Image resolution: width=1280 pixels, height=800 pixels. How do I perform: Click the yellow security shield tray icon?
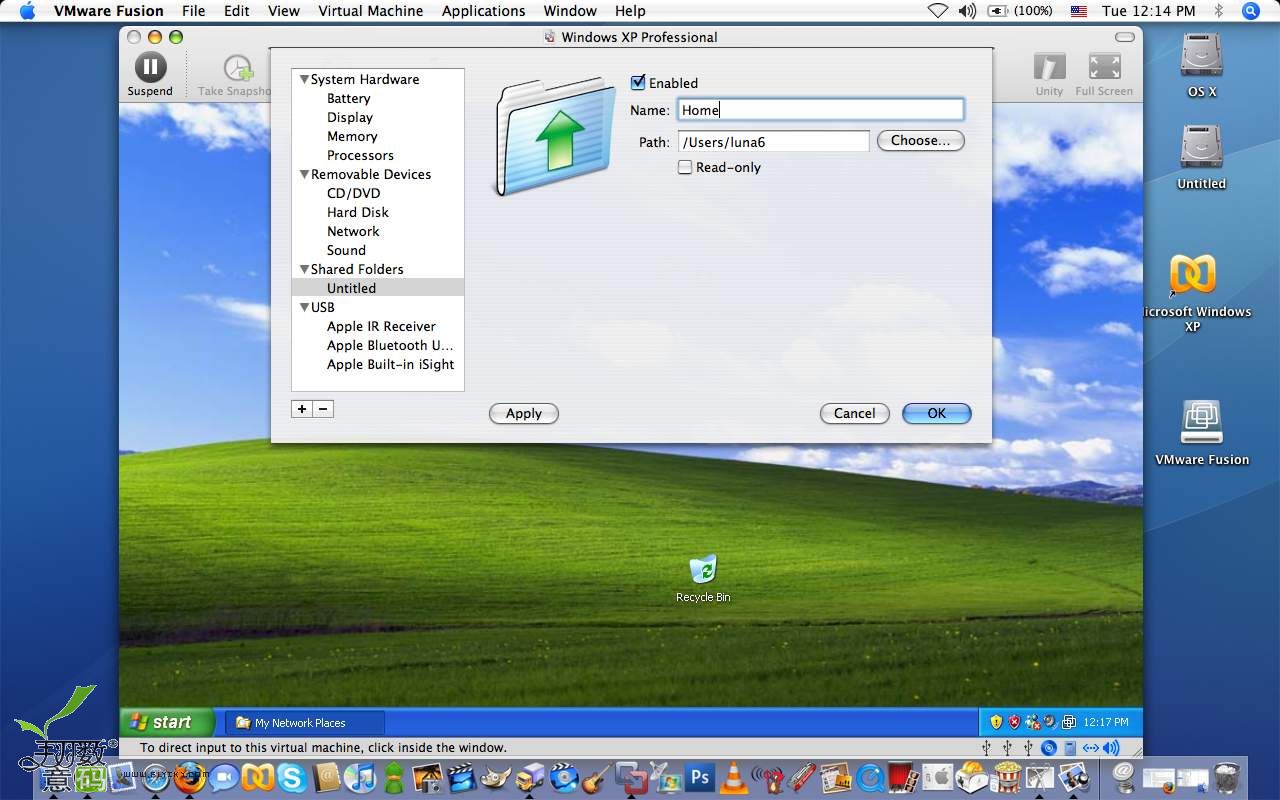(x=996, y=722)
